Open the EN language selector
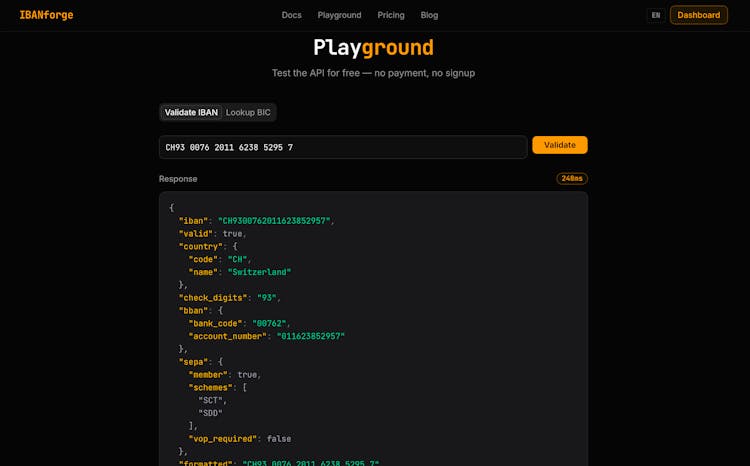750x466 pixels. coord(655,15)
